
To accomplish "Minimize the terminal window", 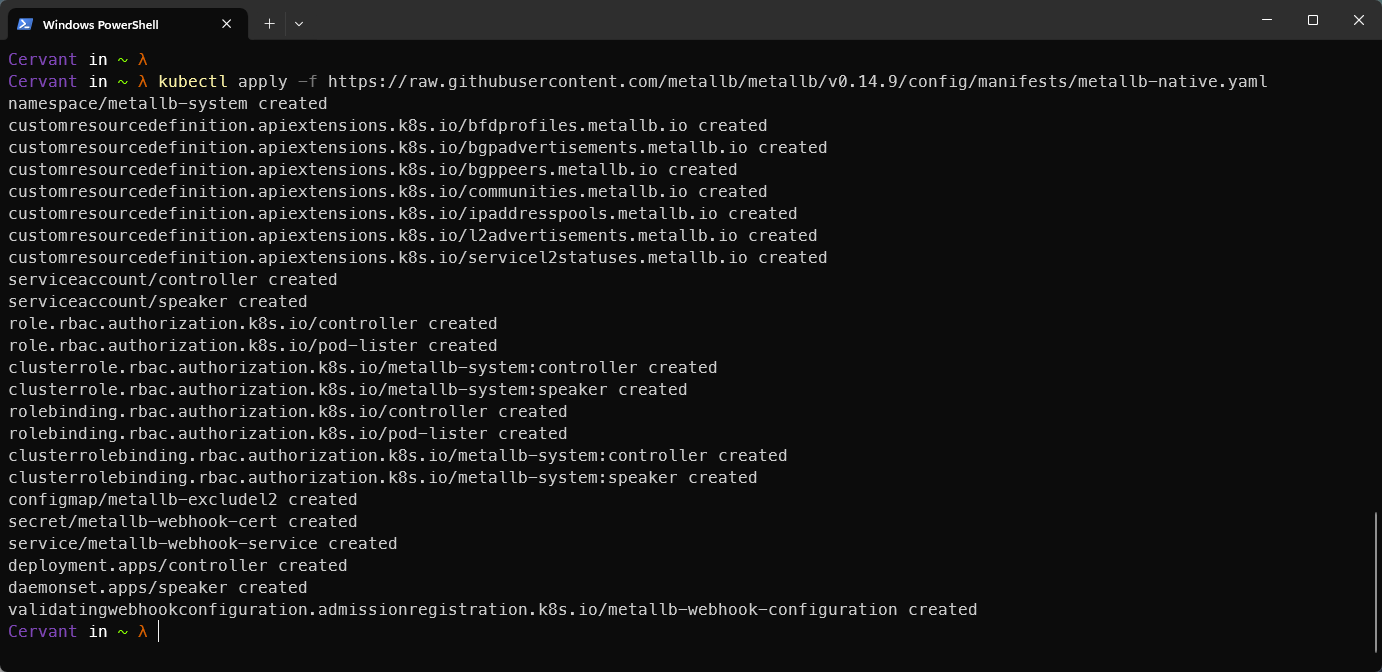I will [x=1267, y=20].
